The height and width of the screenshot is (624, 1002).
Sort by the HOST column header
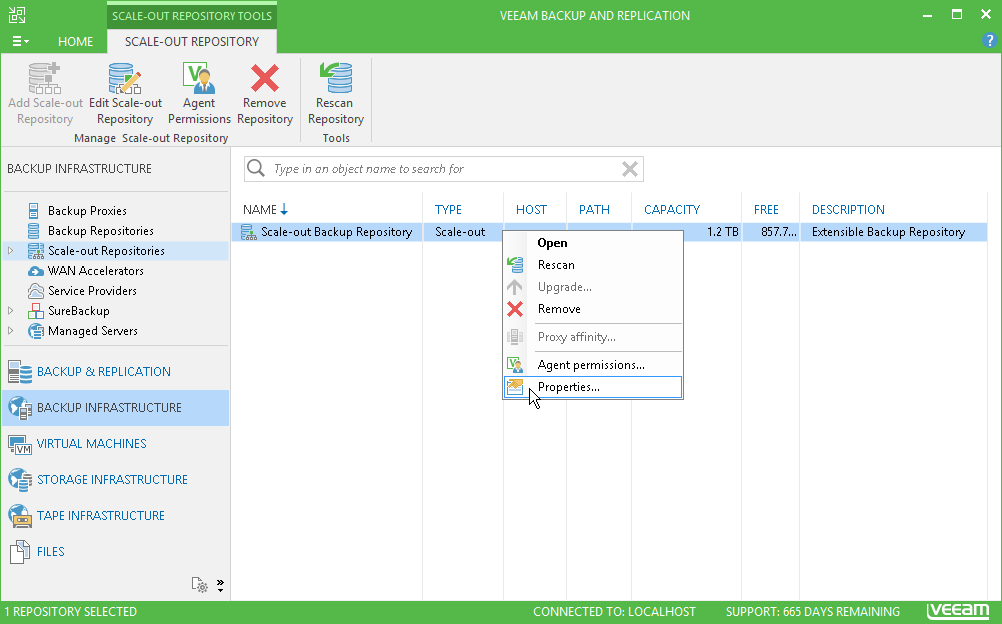point(531,210)
